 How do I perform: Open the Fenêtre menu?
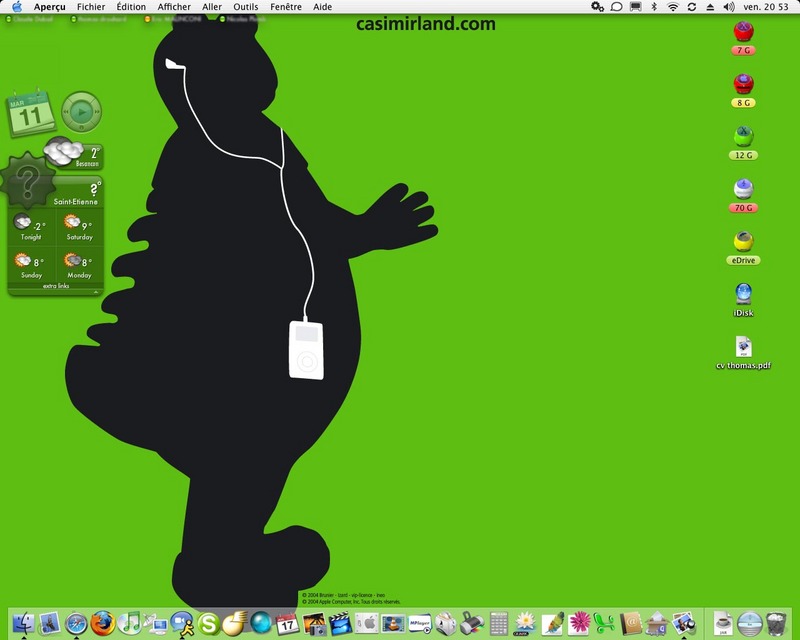[286, 7]
